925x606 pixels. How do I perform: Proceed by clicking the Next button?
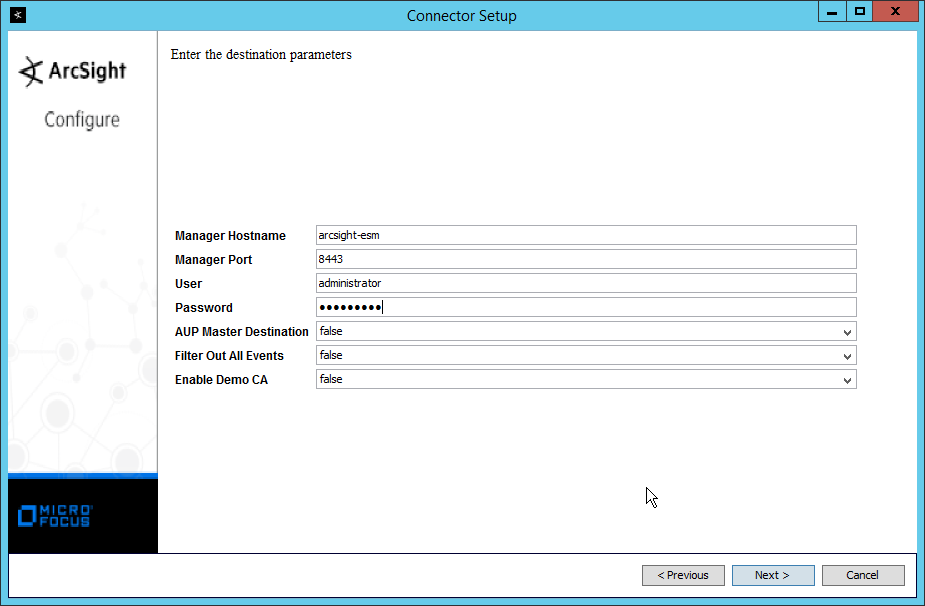773,575
